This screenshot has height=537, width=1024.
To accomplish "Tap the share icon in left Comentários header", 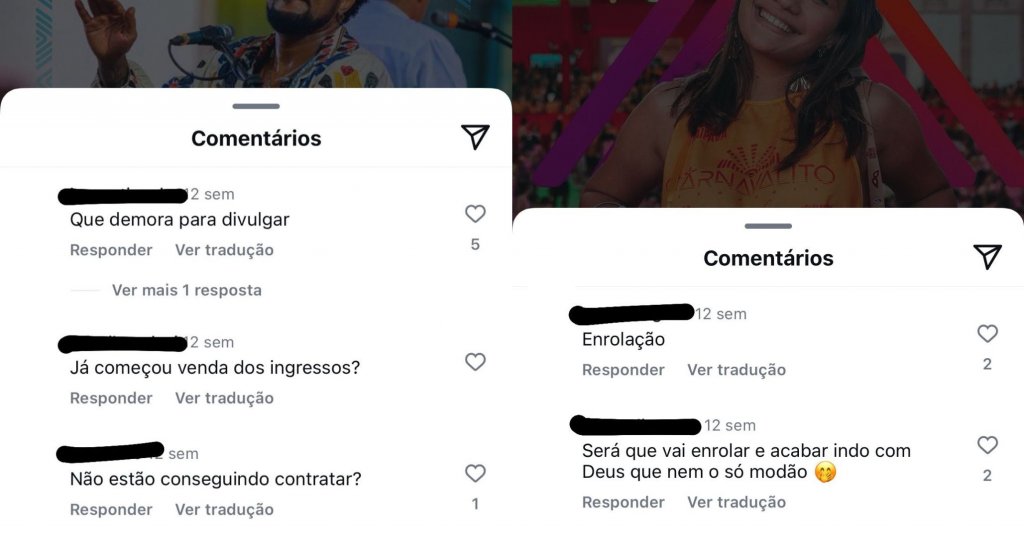I will tap(475, 137).
